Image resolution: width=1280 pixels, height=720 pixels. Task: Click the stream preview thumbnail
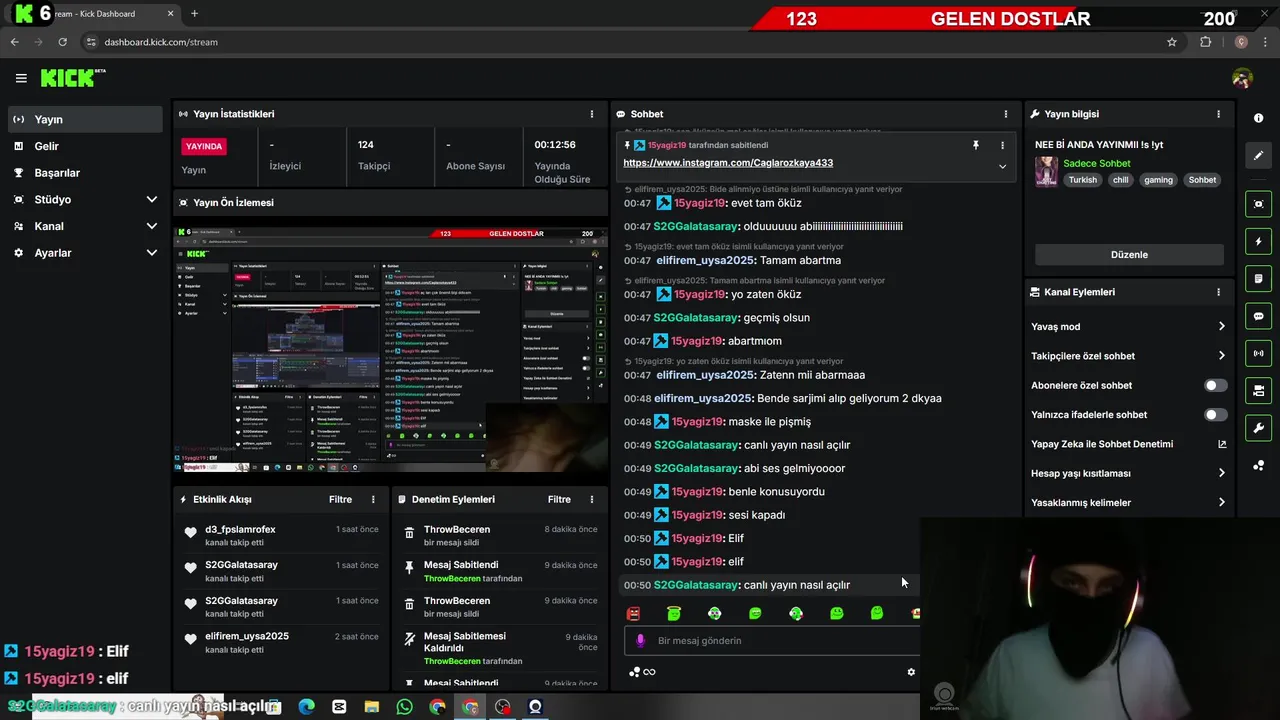pyautogui.click(x=391, y=349)
